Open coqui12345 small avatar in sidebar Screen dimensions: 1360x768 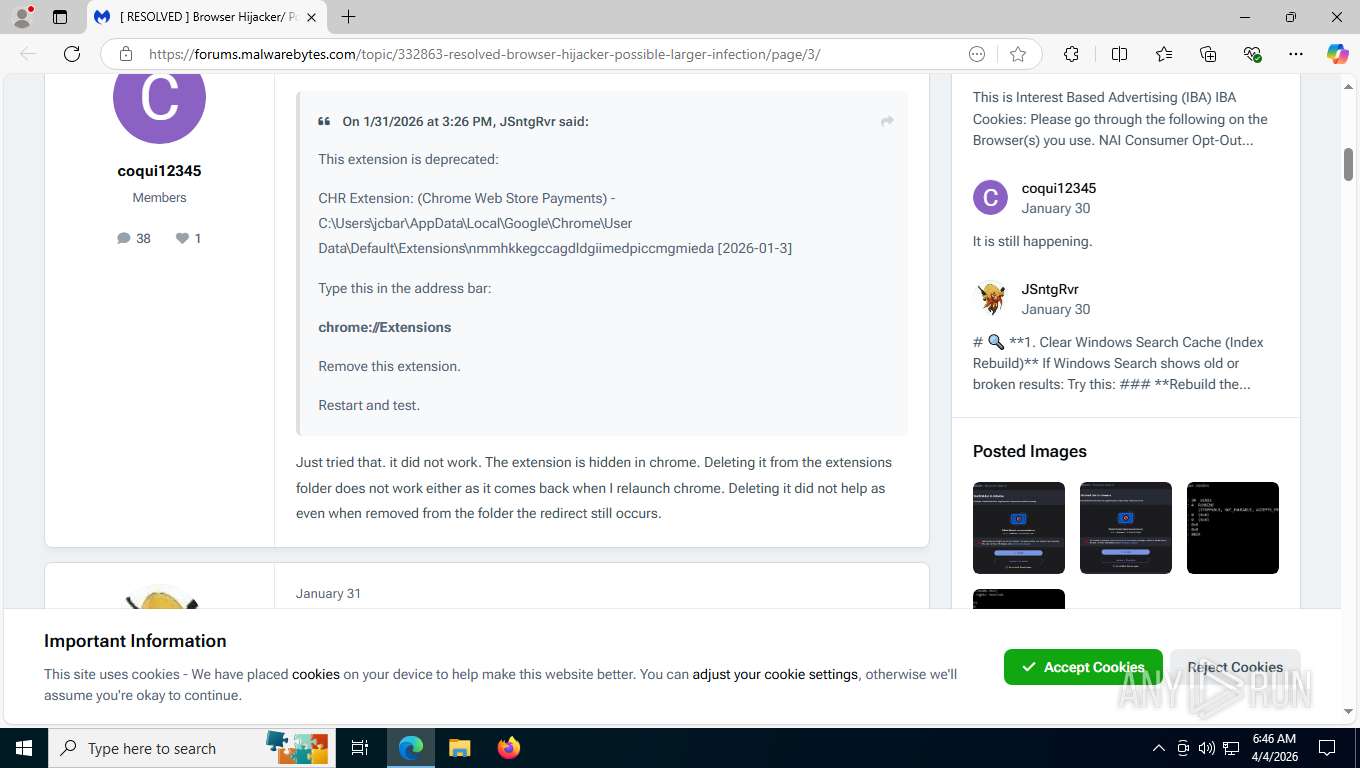990,198
